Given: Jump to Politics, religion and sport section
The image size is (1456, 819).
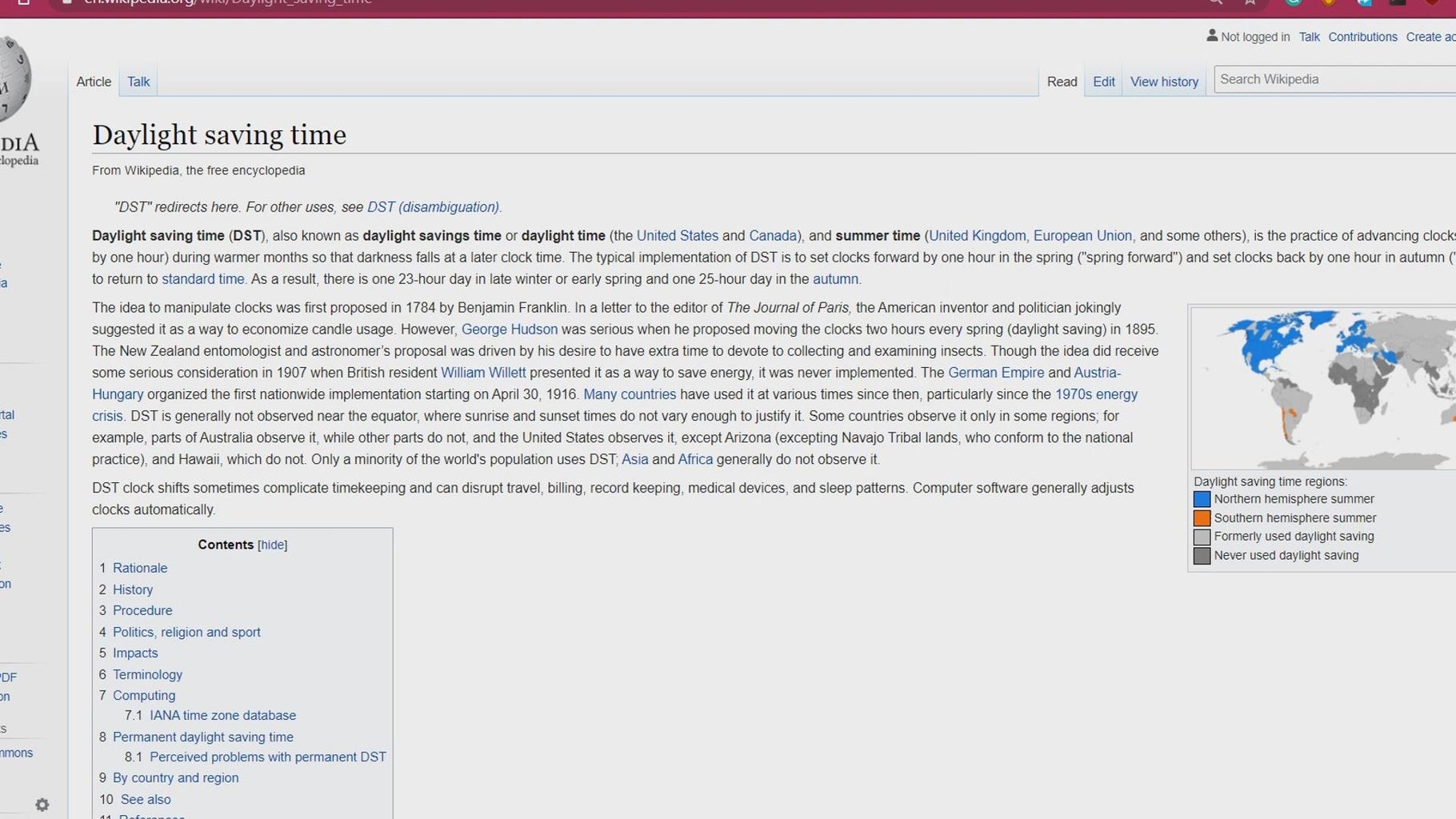Looking at the screenshot, I should (x=186, y=632).
